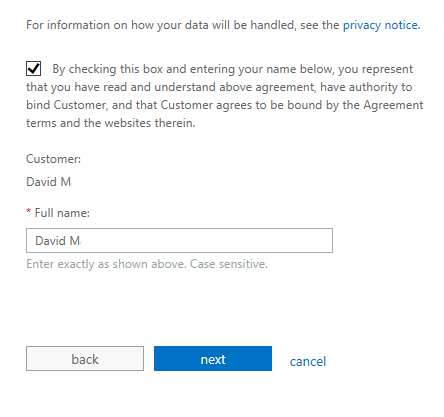The height and width of the screenshot is (417, 444).
Task: Proceed with the blue next button
Action: click(x=213, y=358)
